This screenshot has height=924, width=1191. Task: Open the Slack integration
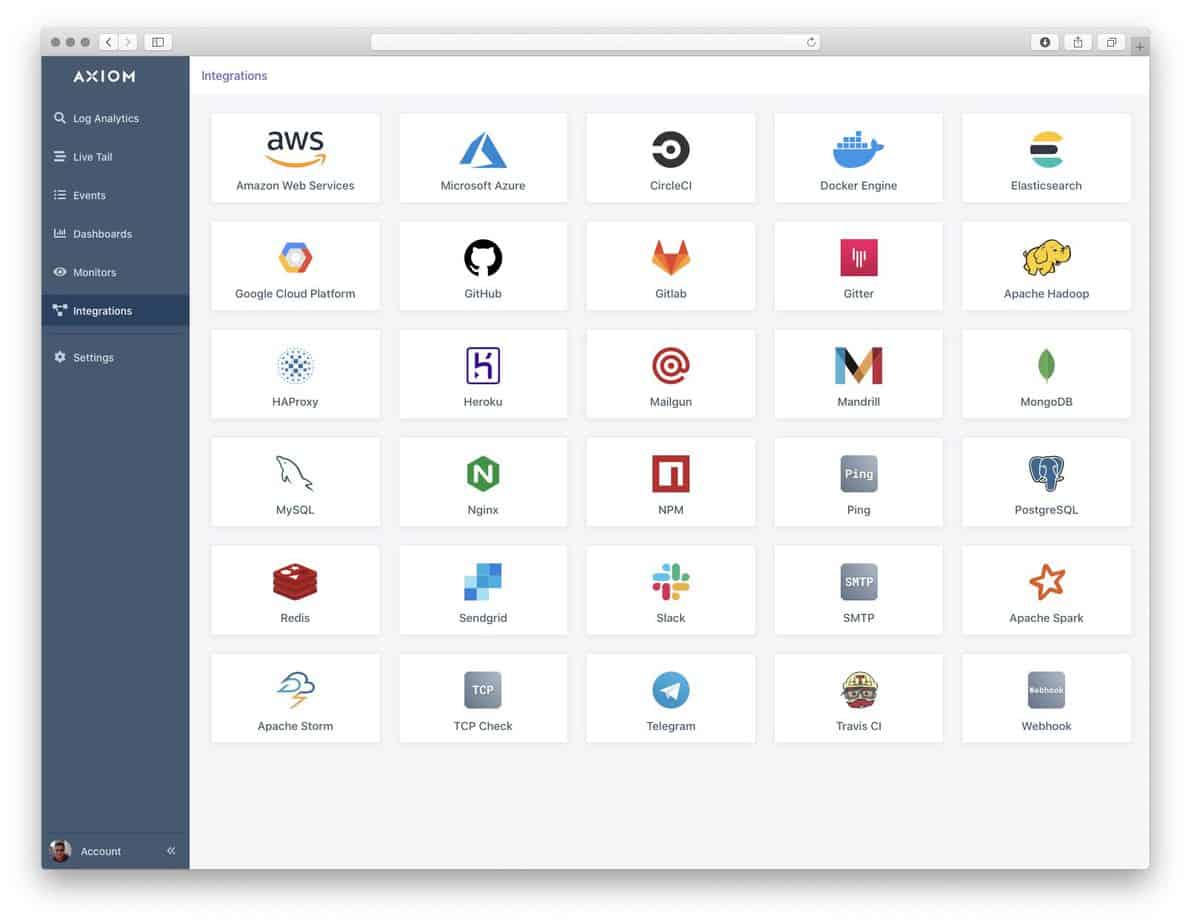click(670, 590)
